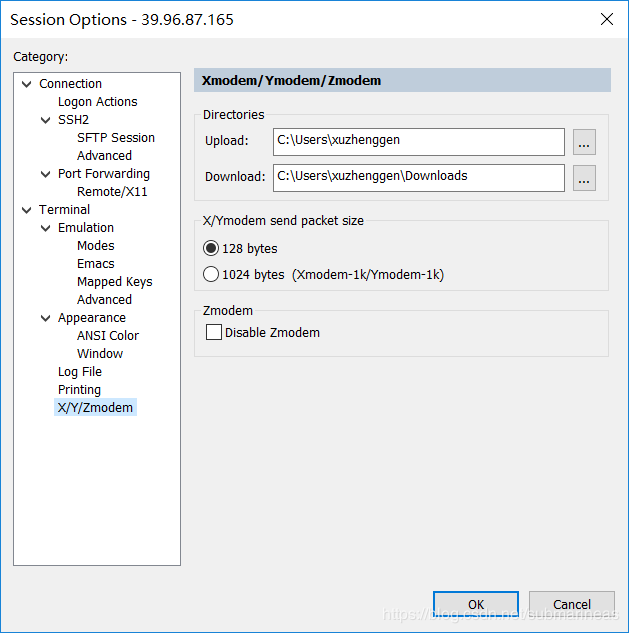
Task: Collapse the Port Forwarding node
Action: click(46, 174)
